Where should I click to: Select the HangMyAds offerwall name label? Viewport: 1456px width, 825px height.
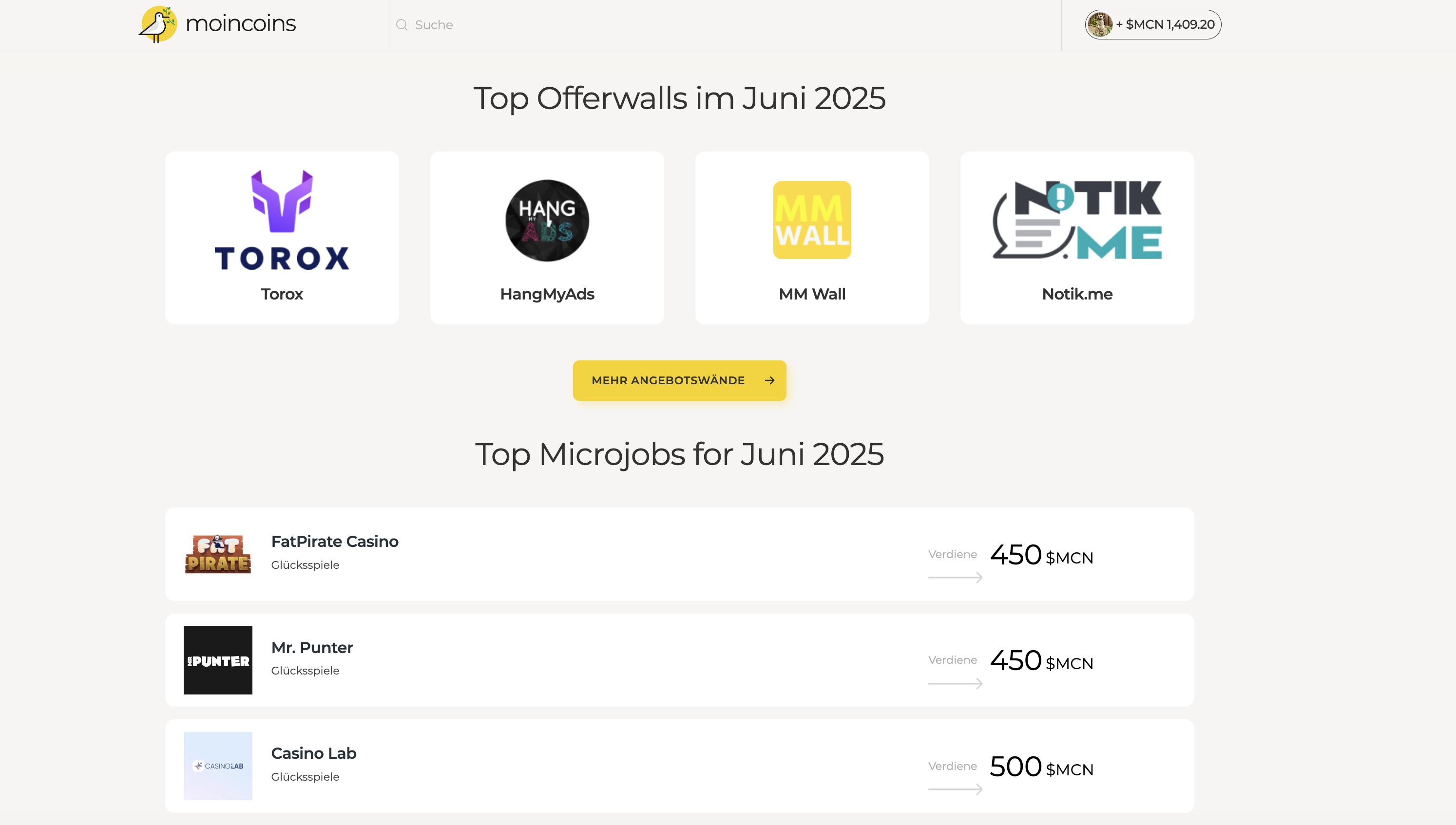click(547, 294)
